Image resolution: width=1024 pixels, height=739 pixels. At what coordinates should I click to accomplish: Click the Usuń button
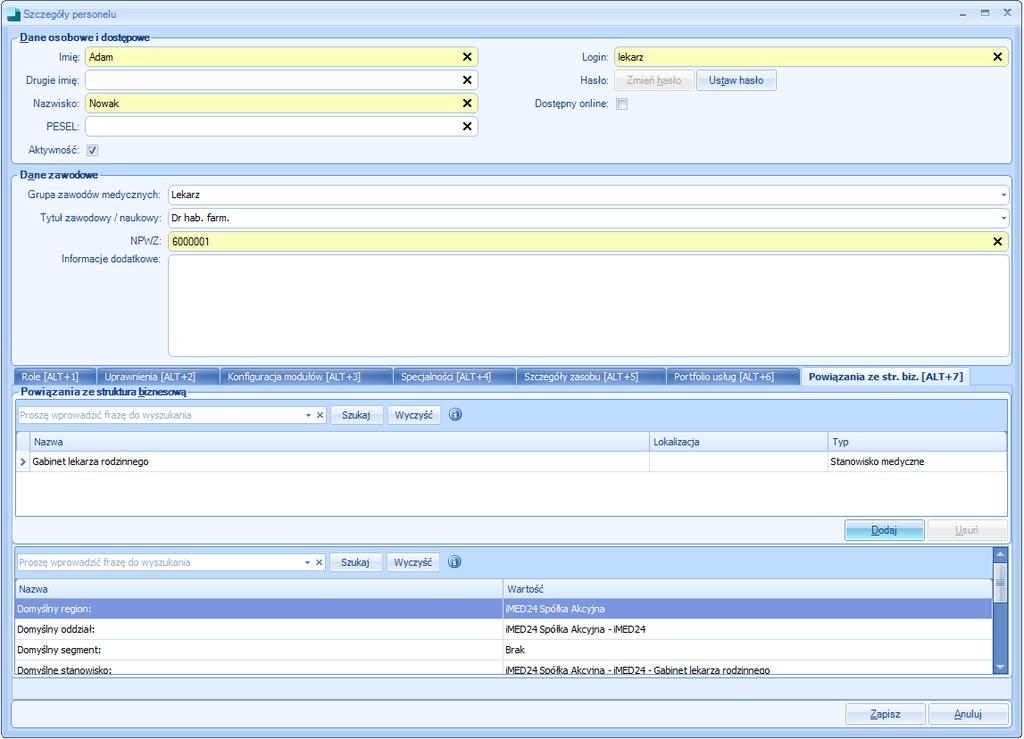(967, 530)
